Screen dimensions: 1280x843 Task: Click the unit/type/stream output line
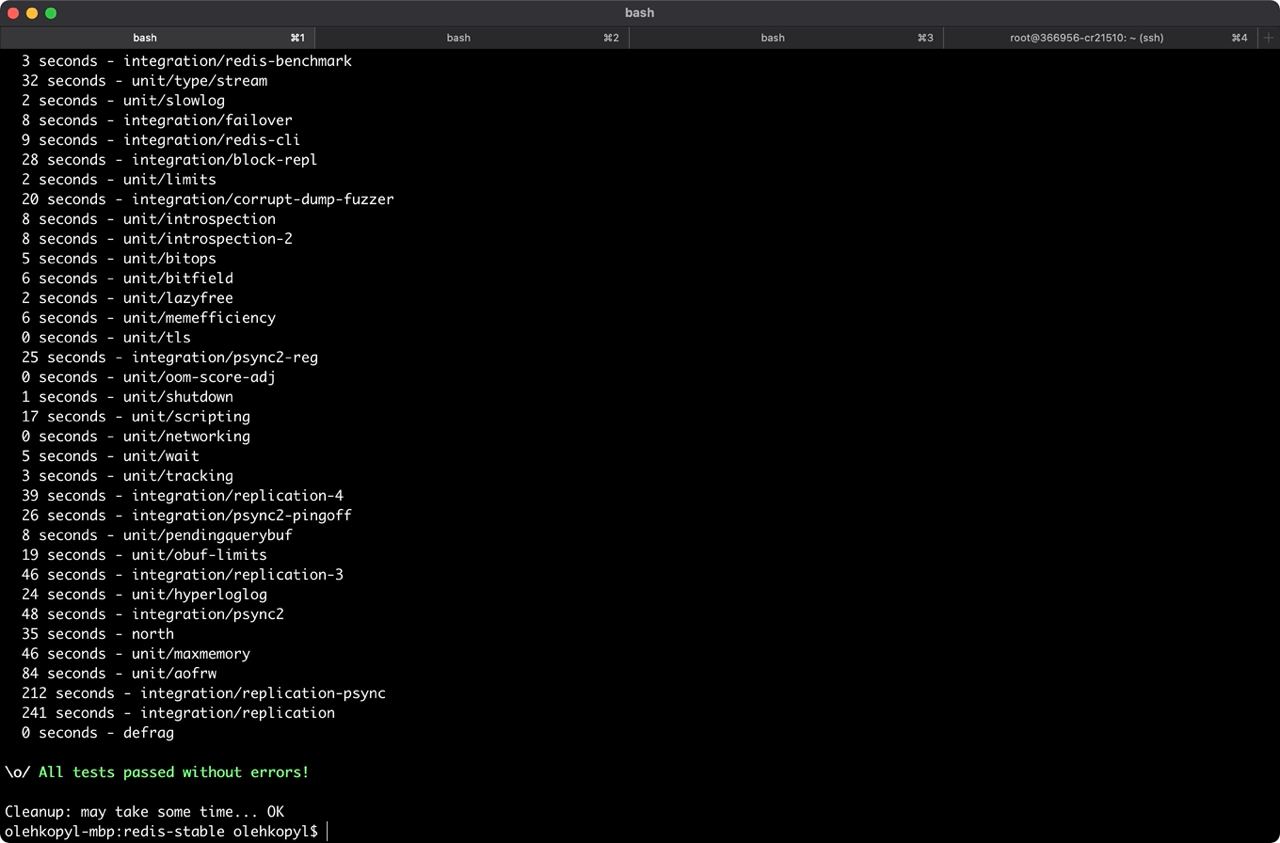coord(144,81)
